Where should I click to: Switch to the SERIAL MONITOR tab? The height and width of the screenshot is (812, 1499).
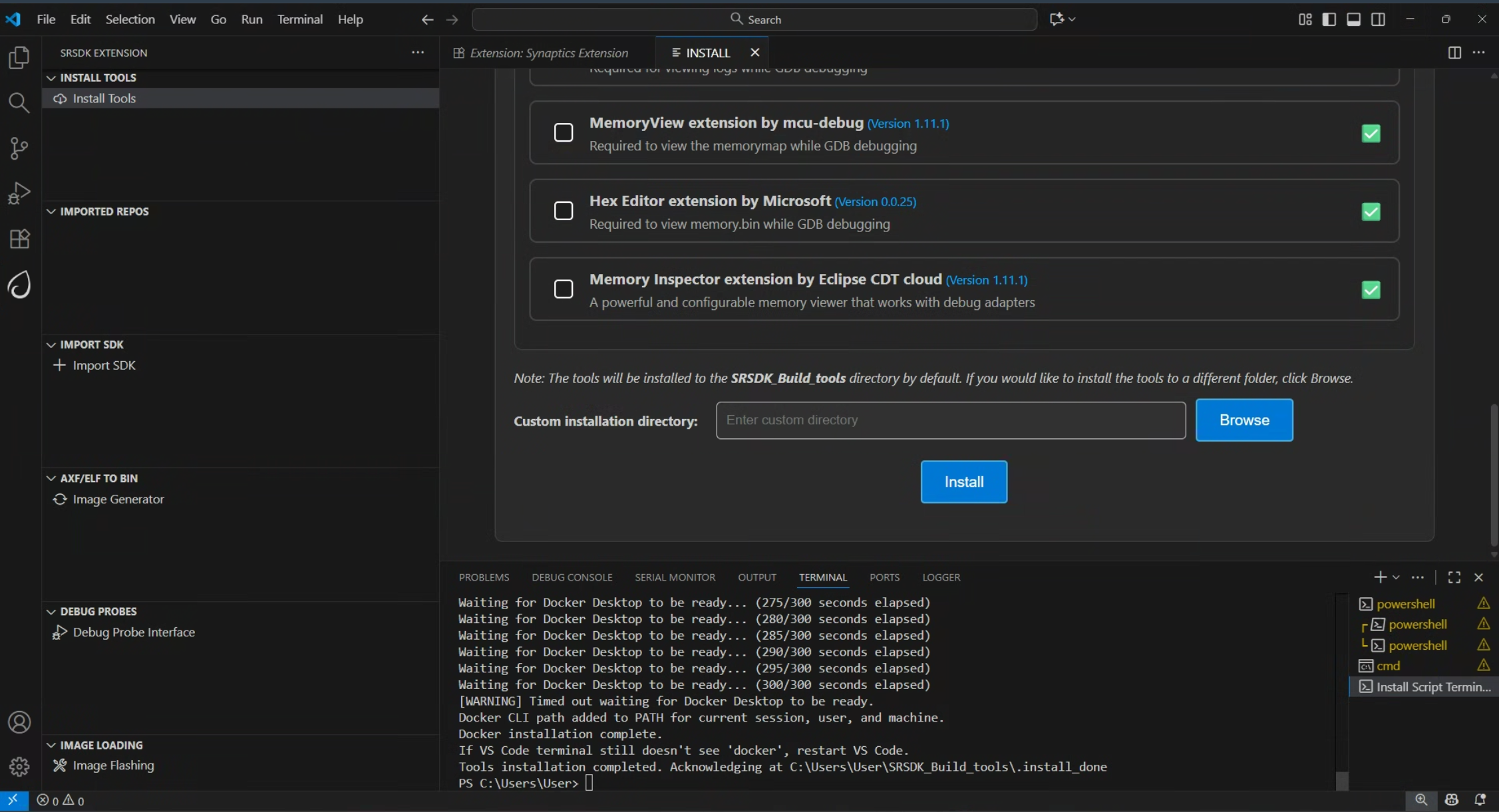675,577
